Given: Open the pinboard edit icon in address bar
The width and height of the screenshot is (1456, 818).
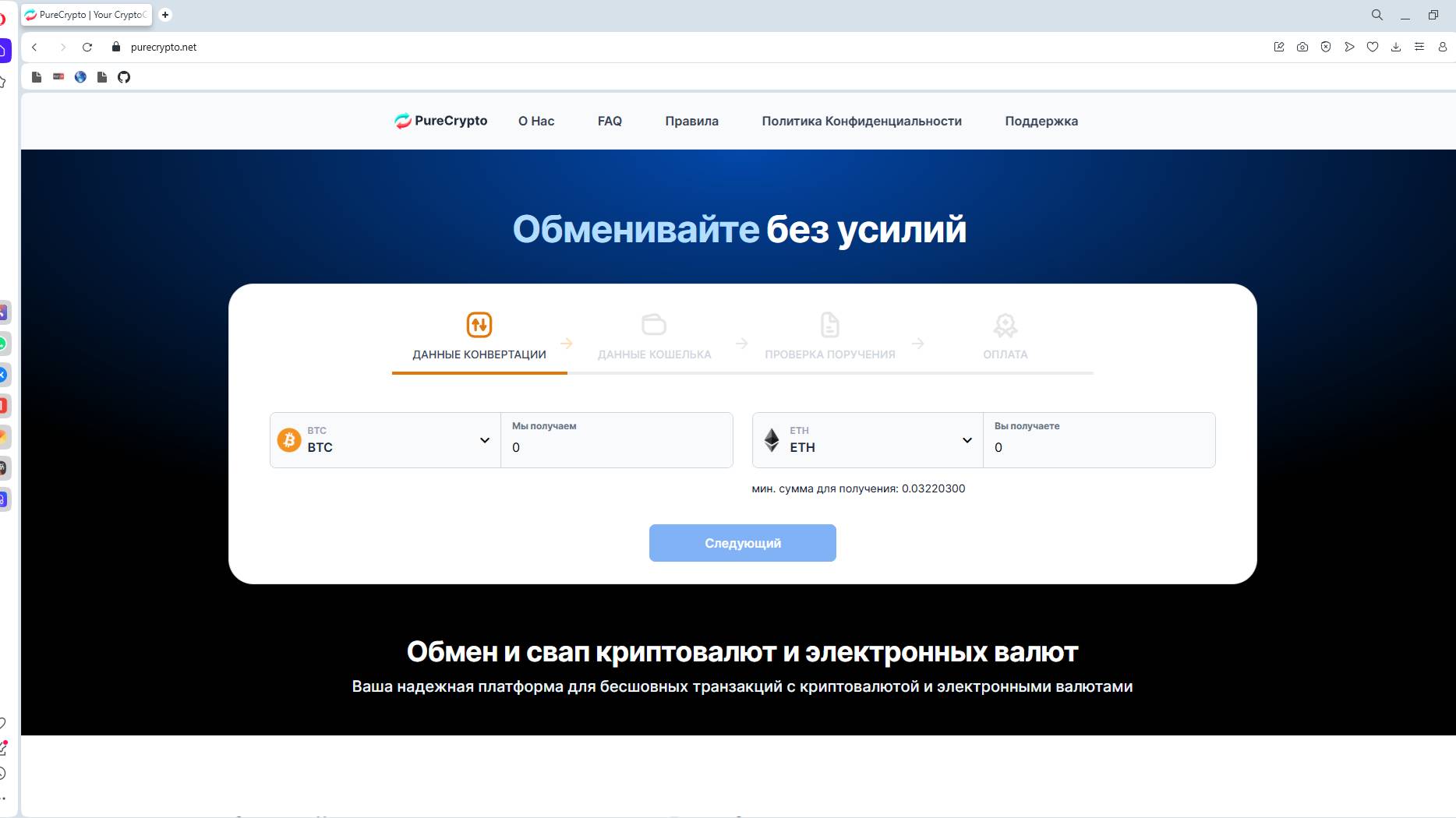Looking at the screenshot, I should point(1279,47).
